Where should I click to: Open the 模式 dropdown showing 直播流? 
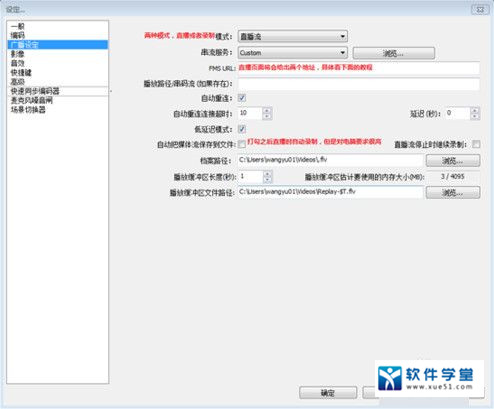pyautogui.click(x=293, y=36)
